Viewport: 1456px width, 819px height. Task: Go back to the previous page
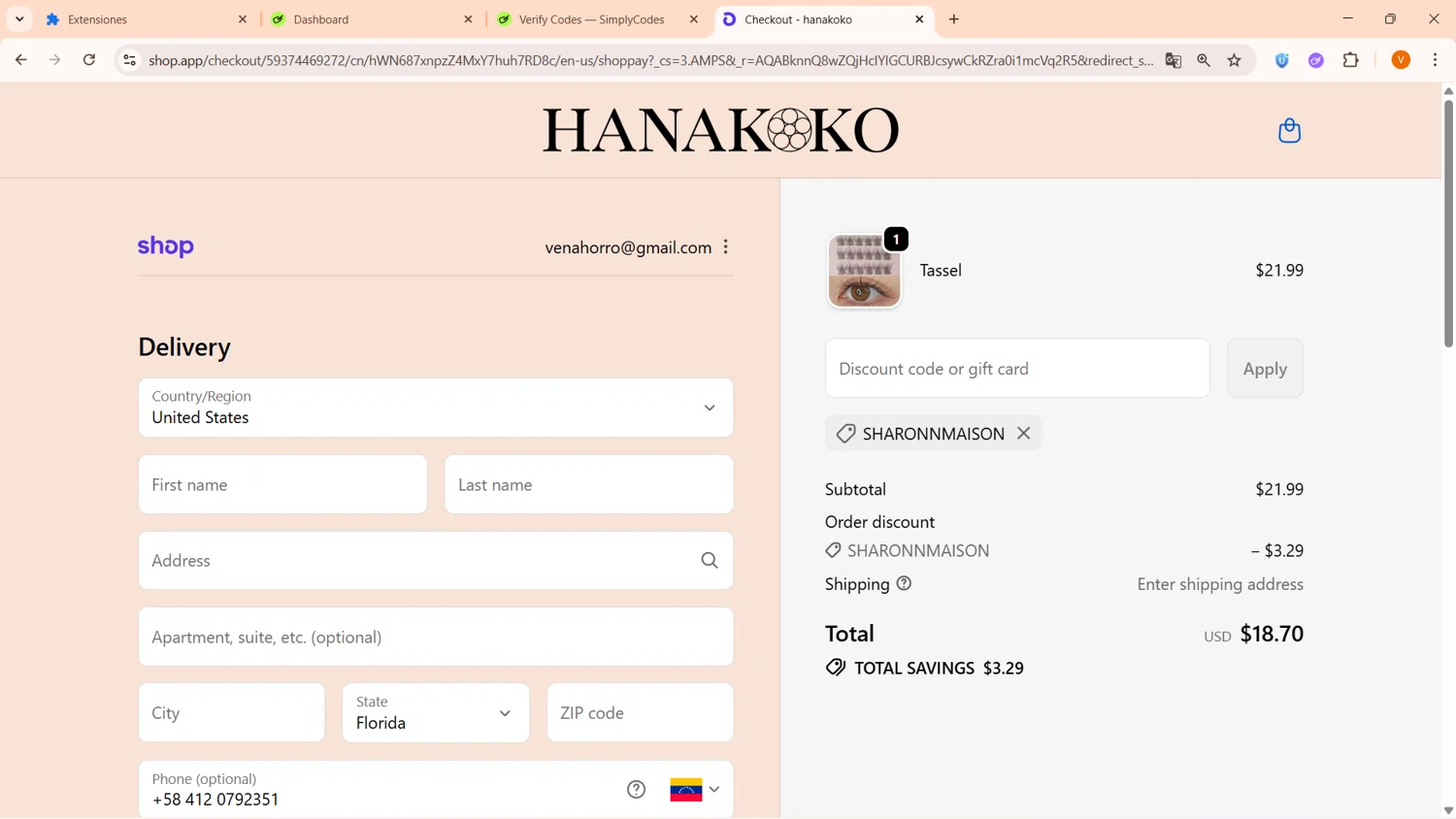[x=20, y=60]
